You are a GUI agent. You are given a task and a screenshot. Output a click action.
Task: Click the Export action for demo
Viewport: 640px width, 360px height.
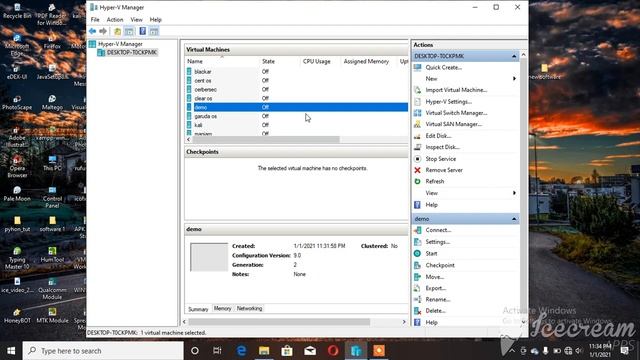click(436, 288)
